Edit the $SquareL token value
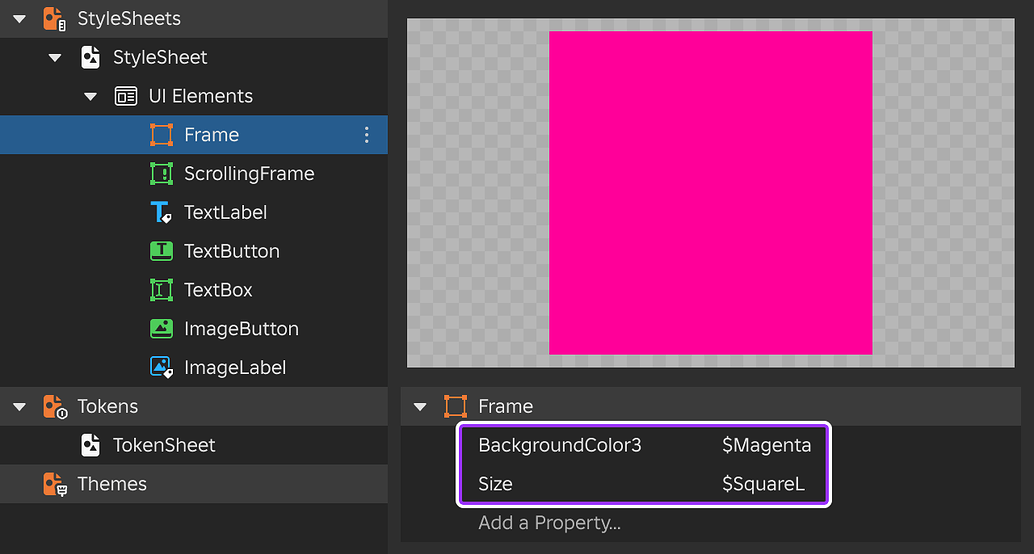The width and height of the screenshot is (1034, 554). click(x=764, y=484)
